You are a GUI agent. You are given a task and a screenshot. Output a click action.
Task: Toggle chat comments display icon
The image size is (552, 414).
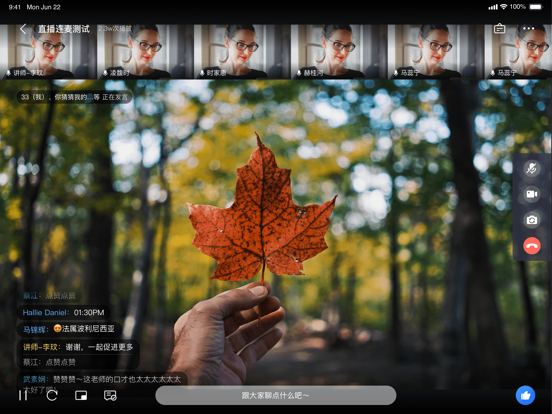click(x=110, y=395)
